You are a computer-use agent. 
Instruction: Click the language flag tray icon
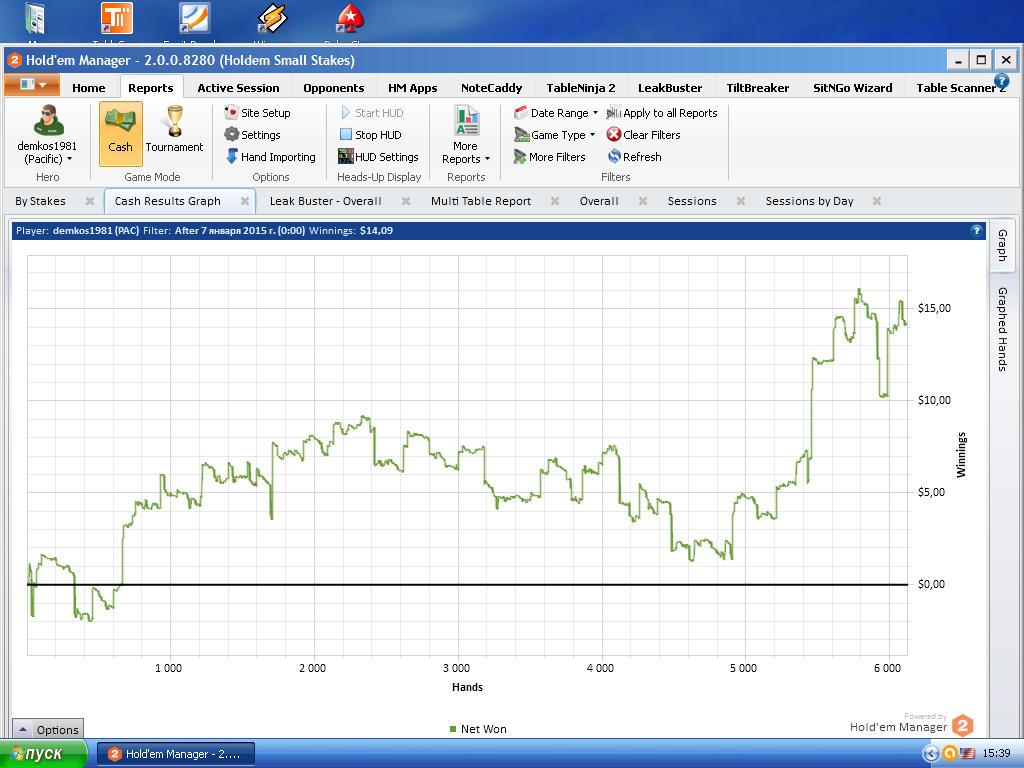coord(967,754)
